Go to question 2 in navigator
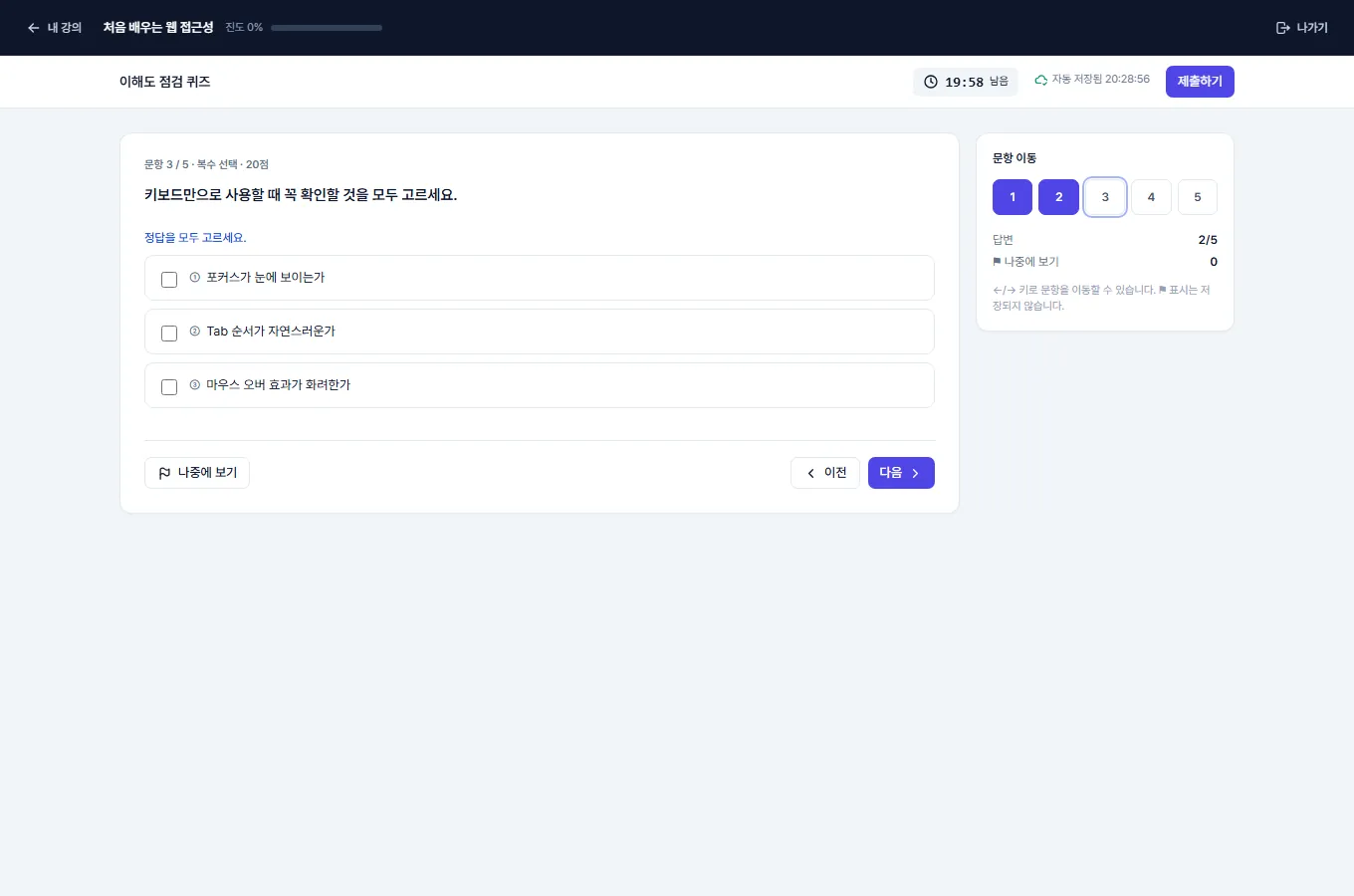This screenshot has width=1354, height=896. point(1058,197)
